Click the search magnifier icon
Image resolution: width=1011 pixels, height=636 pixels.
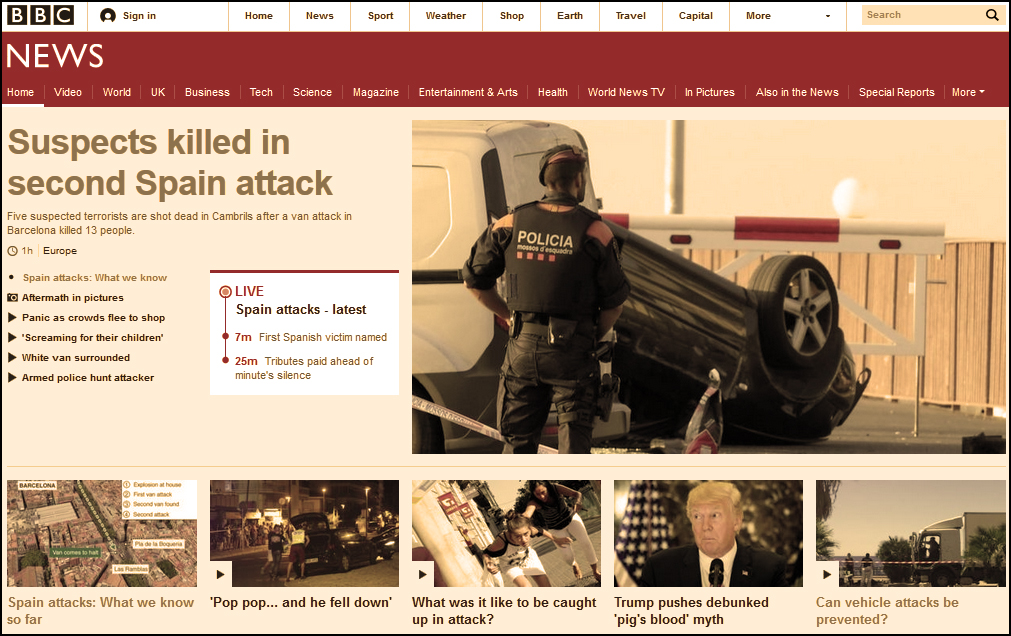992,15
